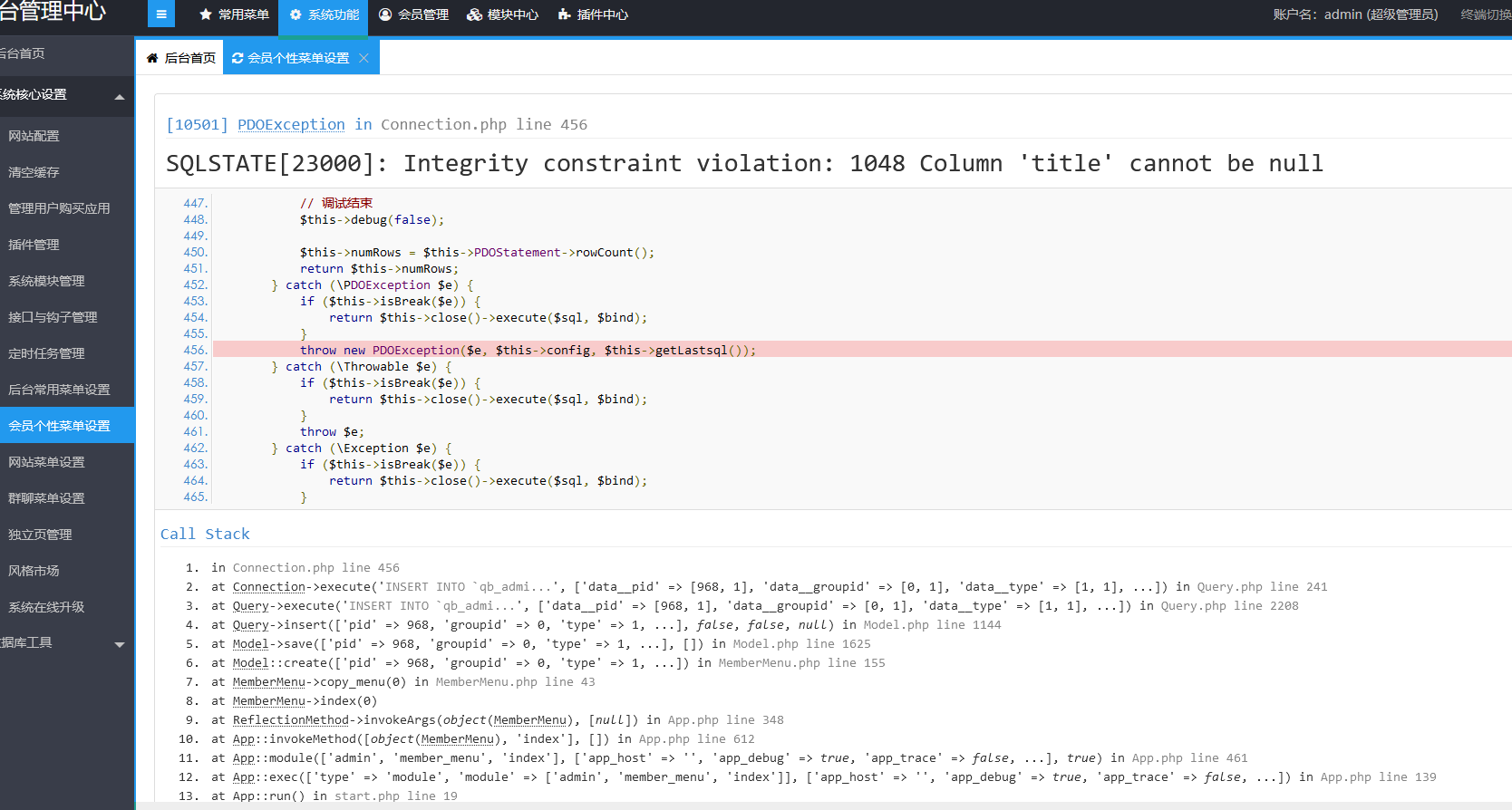Click the star icon for 常用菜单
Viewport: 1512px width, 810px height.
coord(206,14)
